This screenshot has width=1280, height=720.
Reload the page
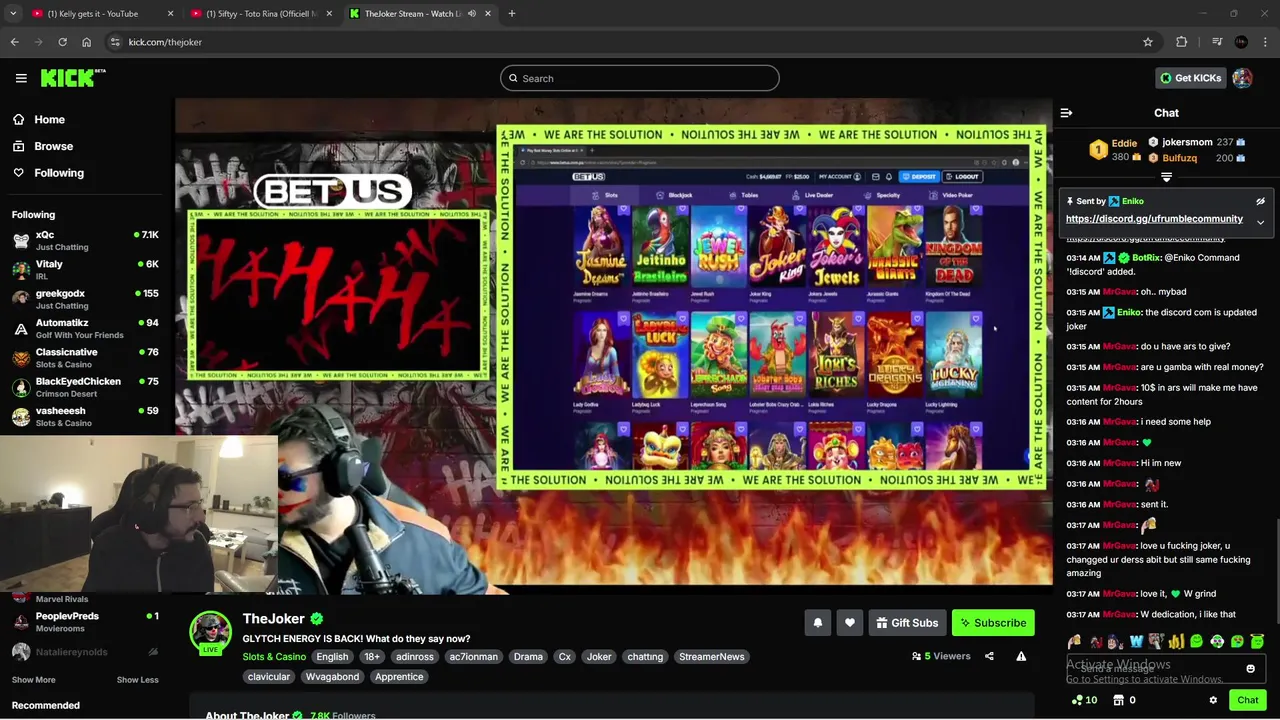(x=62, y=42)
